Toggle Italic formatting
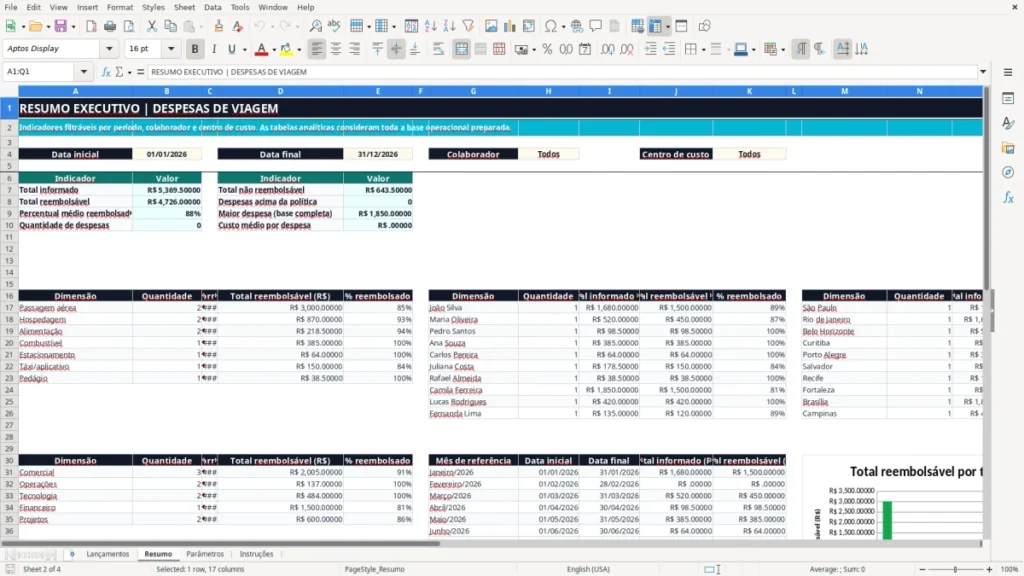The height and width of the screenshot is (576, 1024). click(214, 49)
